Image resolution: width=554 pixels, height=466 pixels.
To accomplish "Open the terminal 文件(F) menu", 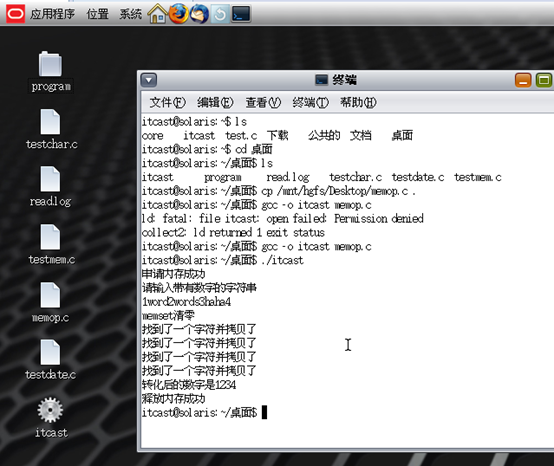I will point(167,102).
